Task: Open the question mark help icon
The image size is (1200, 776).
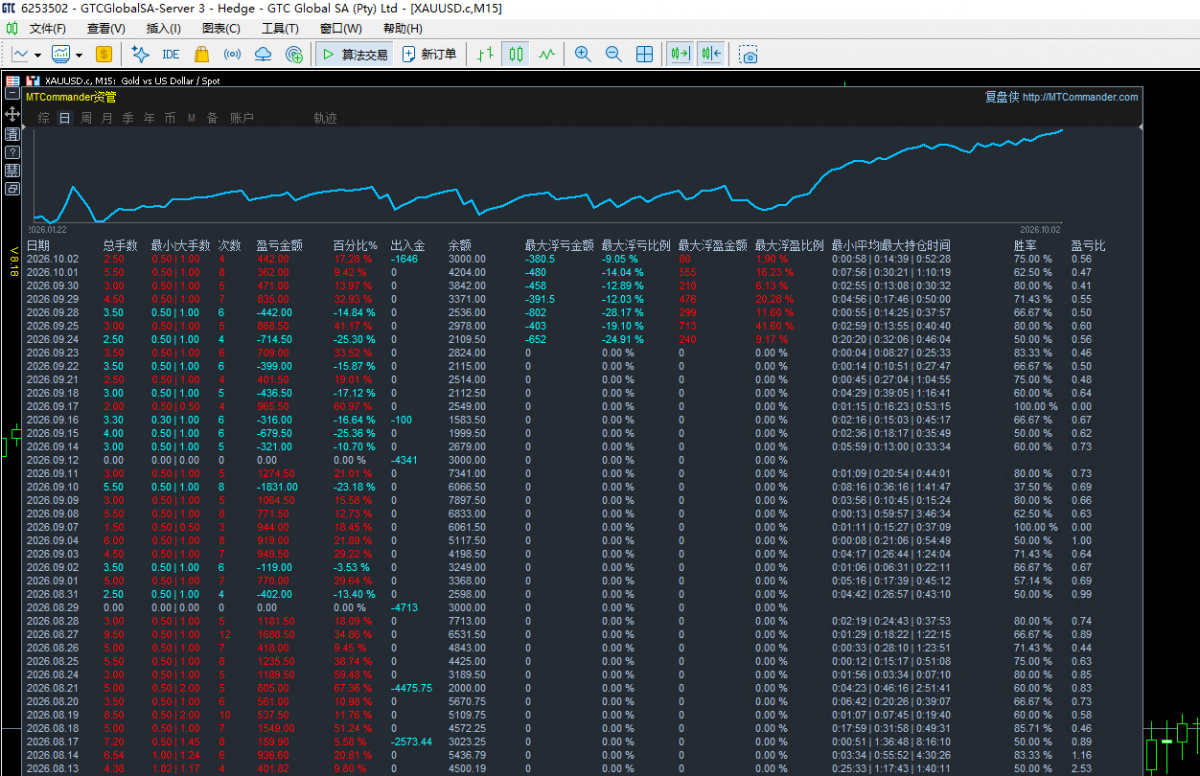Action: [12, 151]
